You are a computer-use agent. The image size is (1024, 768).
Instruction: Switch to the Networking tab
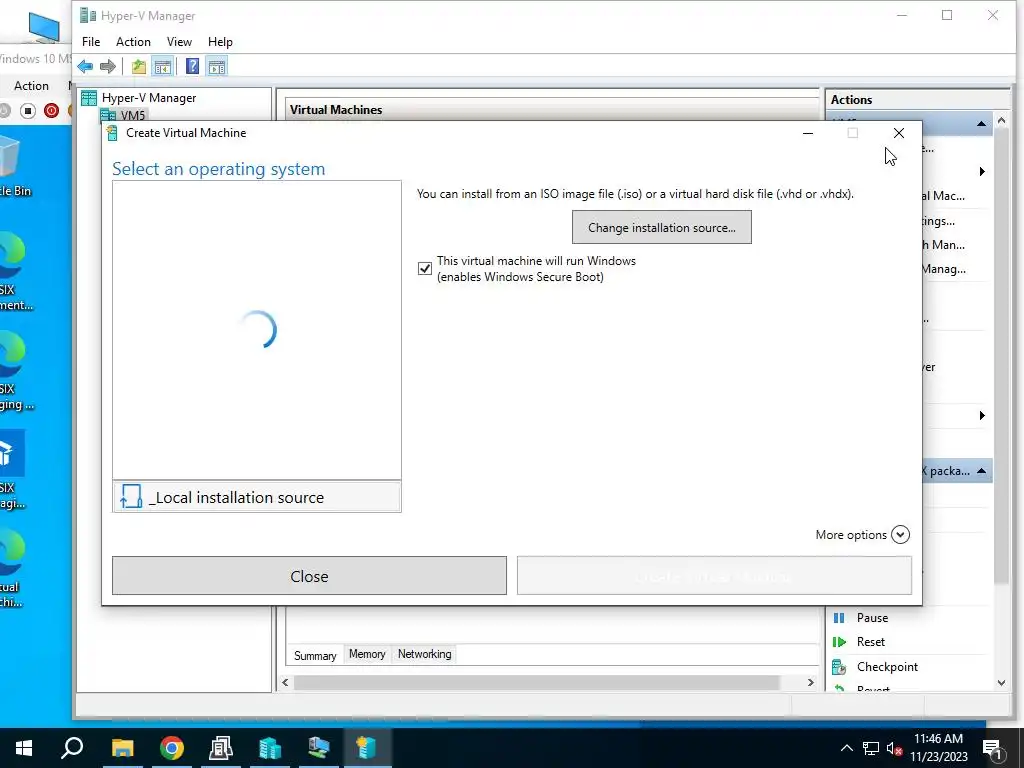click(424, 654)
